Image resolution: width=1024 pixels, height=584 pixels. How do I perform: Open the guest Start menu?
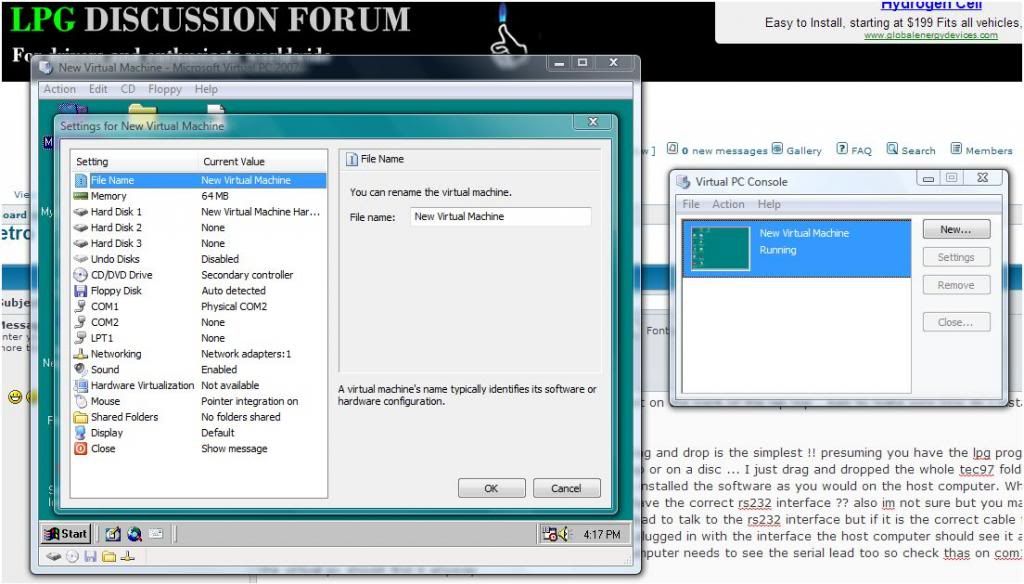[x=65, y=534]
